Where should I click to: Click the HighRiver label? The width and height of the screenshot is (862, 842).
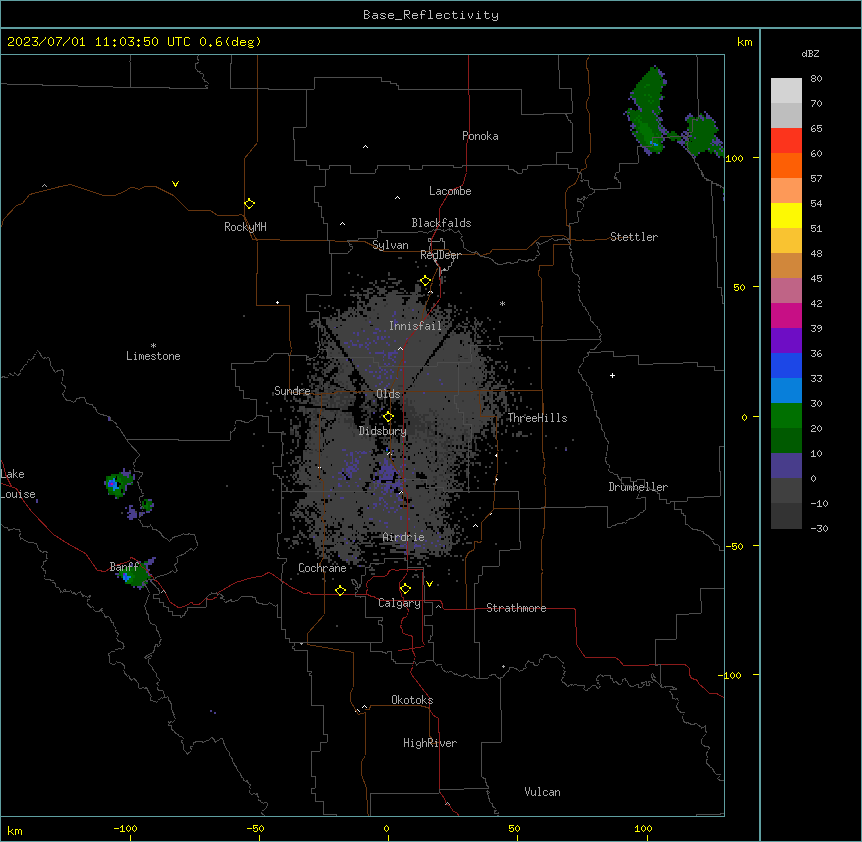(x=430, y=743)
